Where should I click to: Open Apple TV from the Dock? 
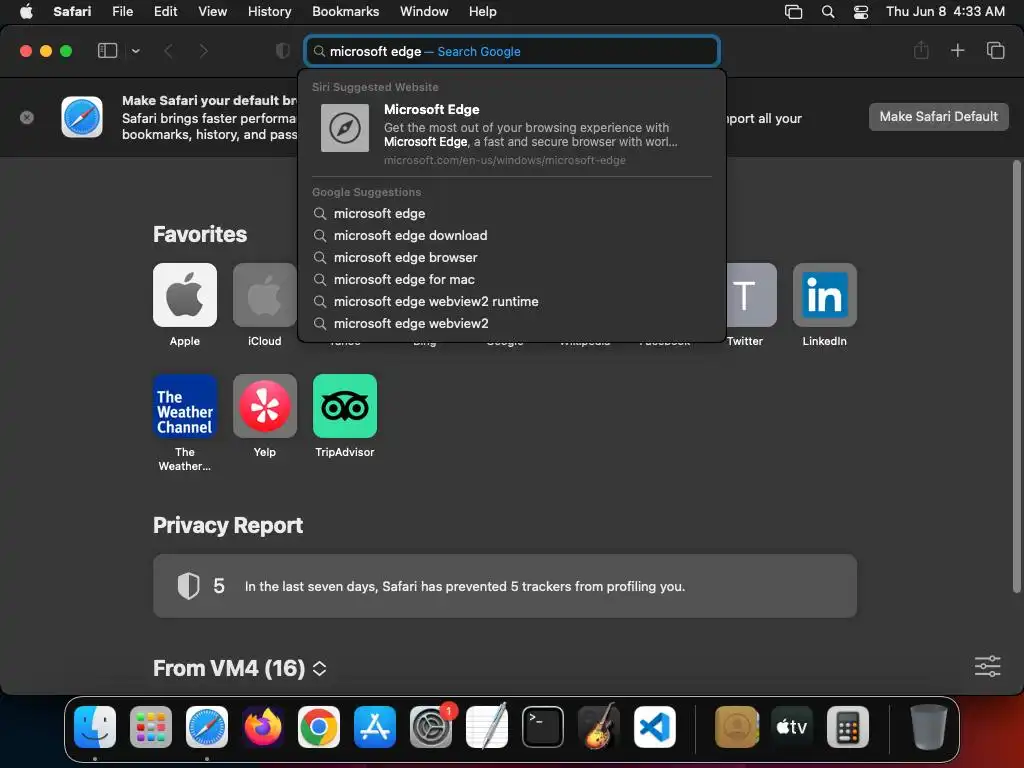pyautogui.click(x=792, y=727)
